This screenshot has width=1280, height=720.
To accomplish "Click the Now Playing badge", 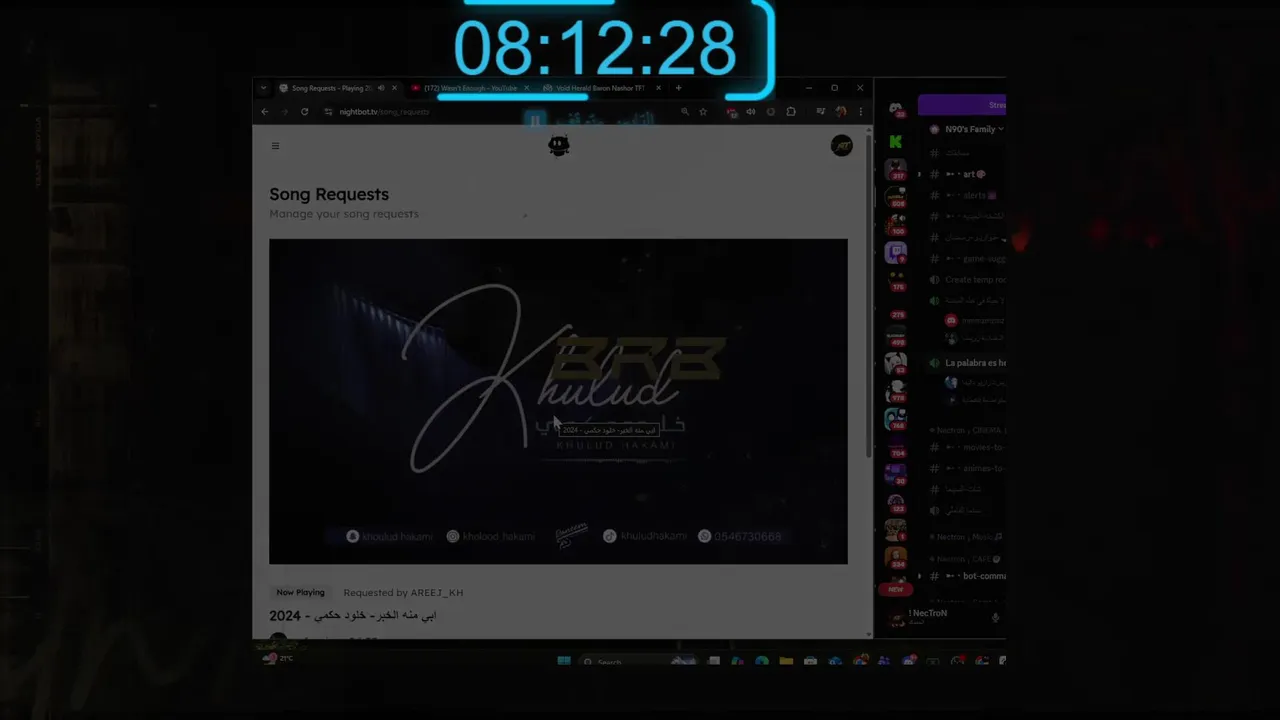I will pyautogui.click(x=300, y=592).
